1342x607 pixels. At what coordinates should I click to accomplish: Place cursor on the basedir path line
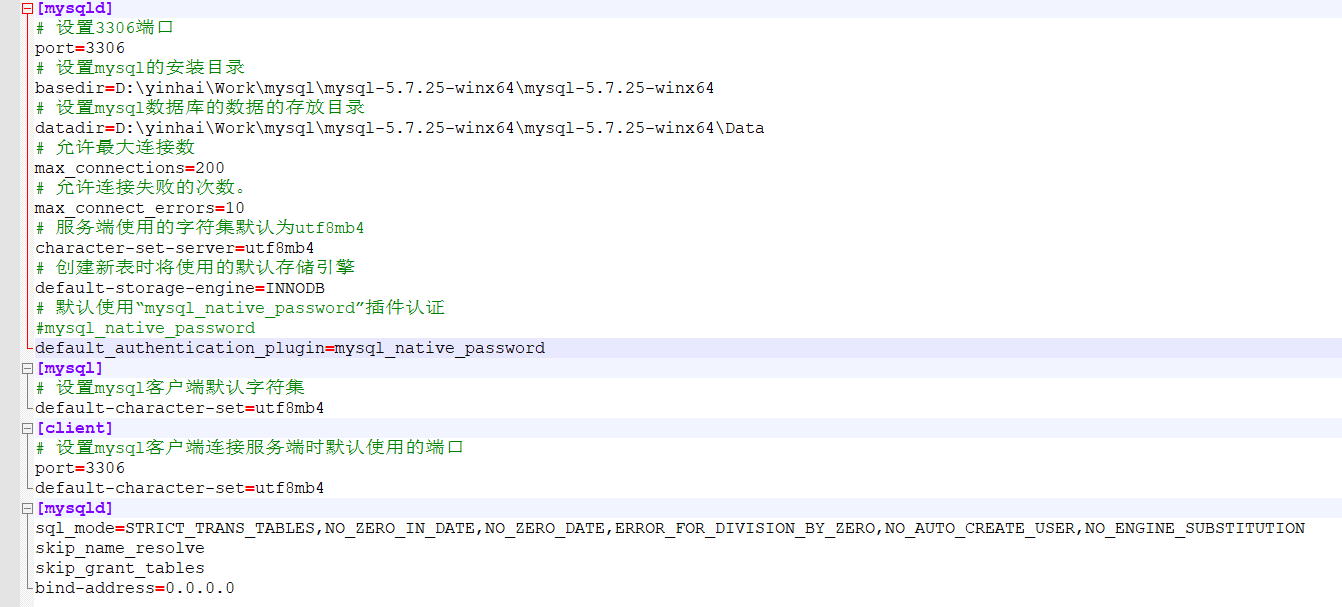click(x=375, y=88)
